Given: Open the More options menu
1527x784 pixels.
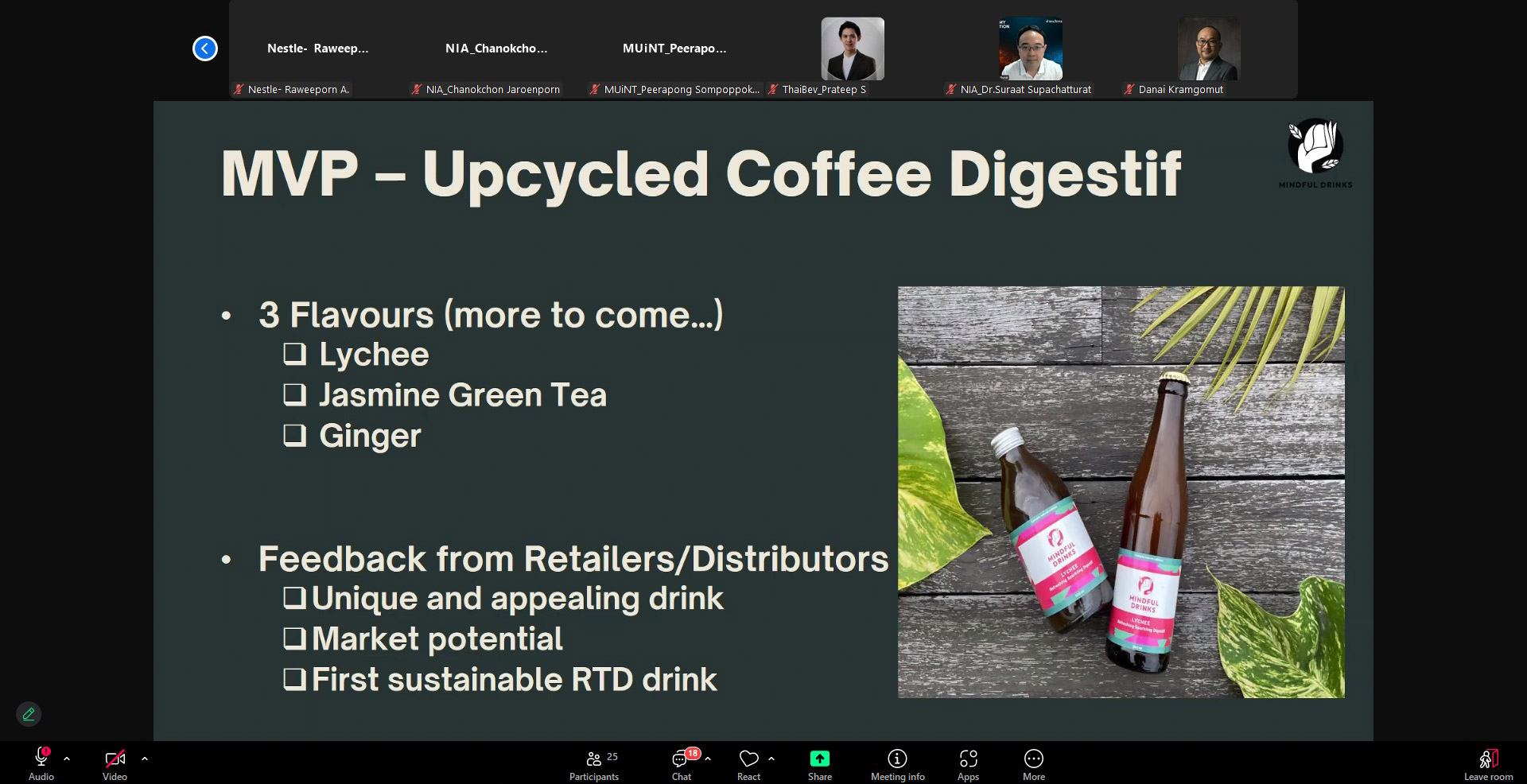Looking at the screenshot, I should click(1033, 763).
